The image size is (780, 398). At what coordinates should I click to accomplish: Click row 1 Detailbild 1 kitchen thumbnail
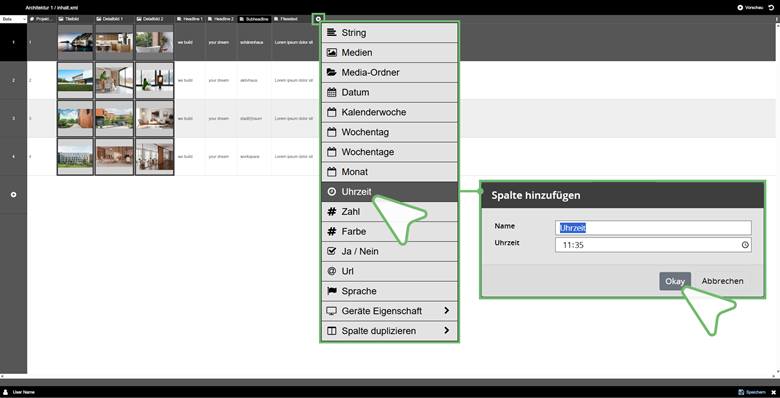pos(114,42)
